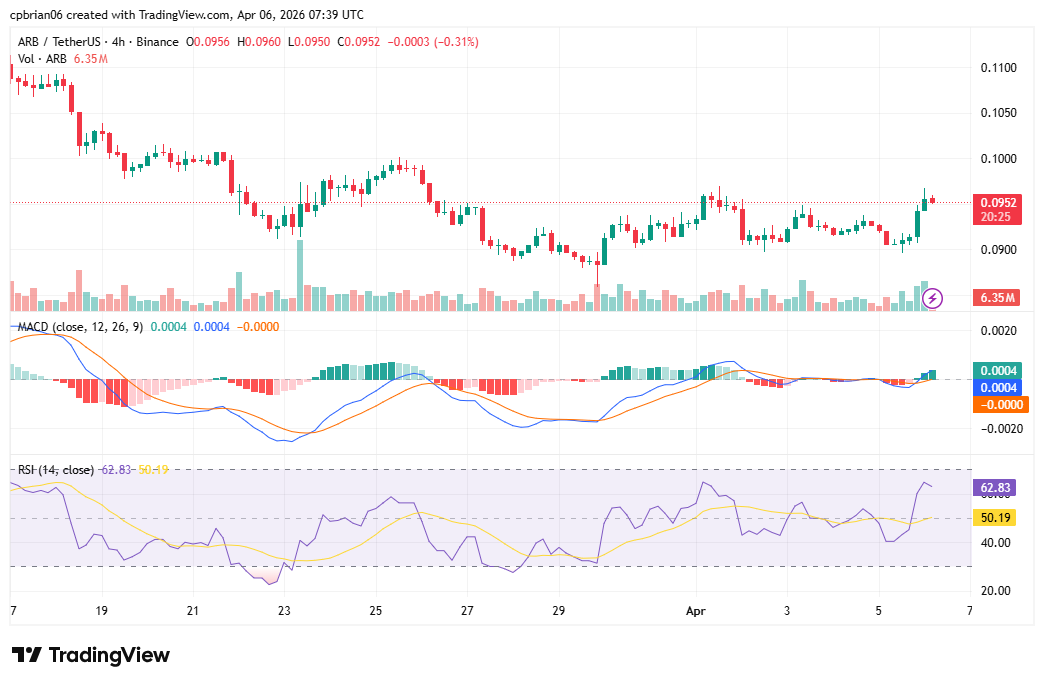Click the 20.00 level on the RSI scale
This screenshot has height=685, width=1044.
click(998, 591)
